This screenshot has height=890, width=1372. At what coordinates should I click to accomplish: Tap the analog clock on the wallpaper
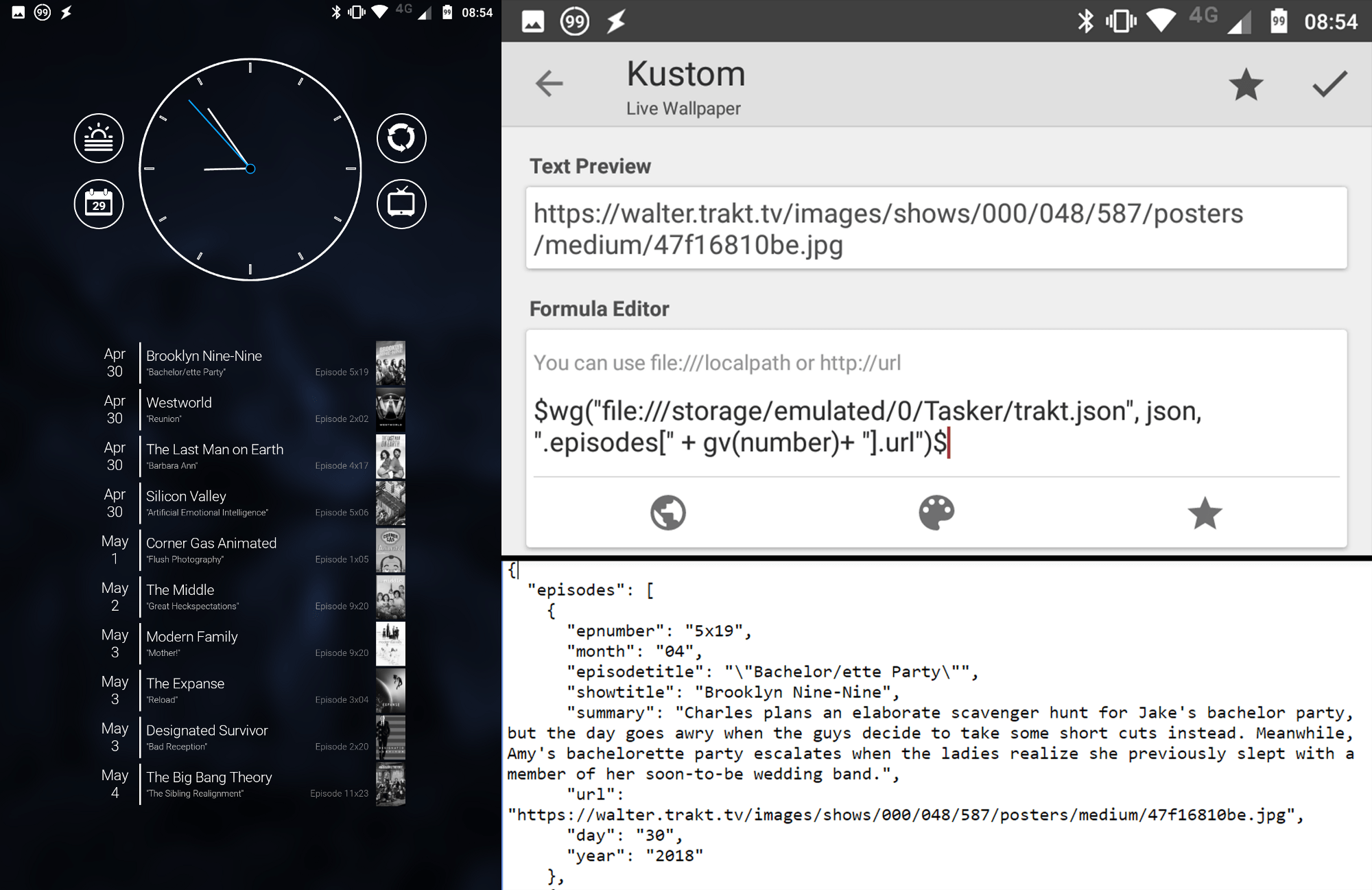tap(250, 169)
